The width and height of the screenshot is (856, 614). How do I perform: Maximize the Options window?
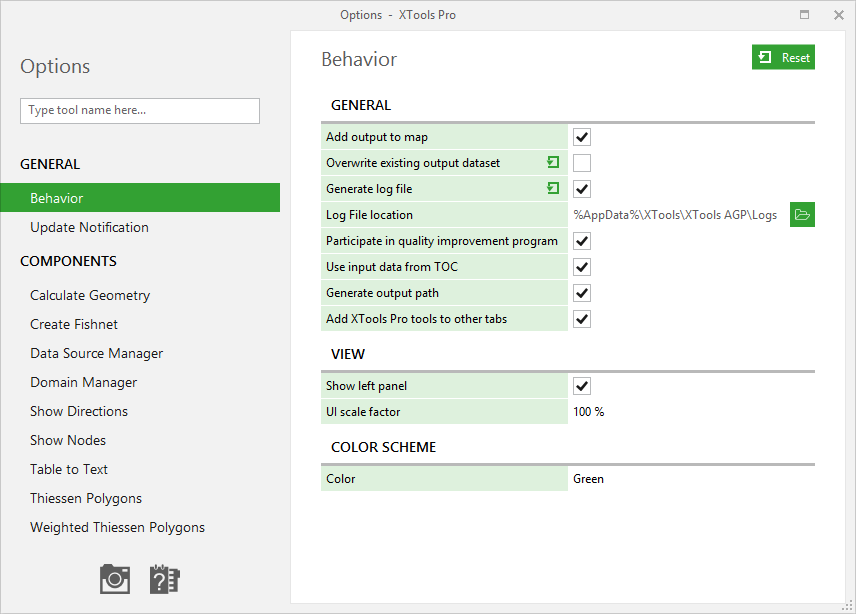tap(804, 15)
